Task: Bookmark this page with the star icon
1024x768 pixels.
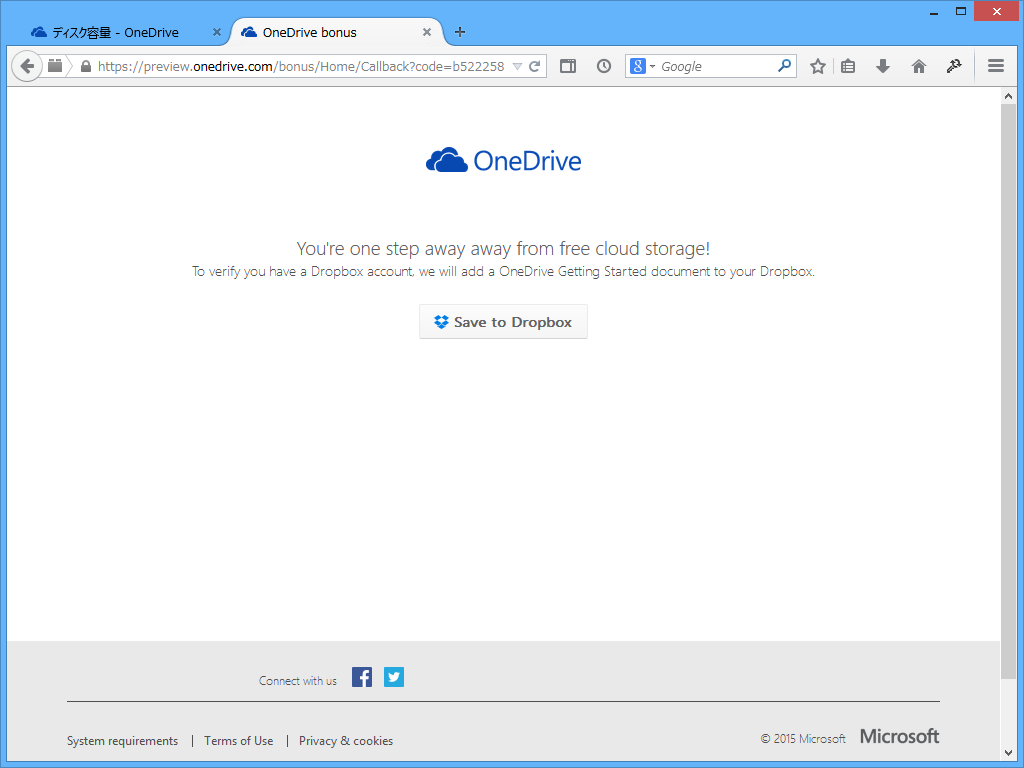Action: (x=817, y=65)
